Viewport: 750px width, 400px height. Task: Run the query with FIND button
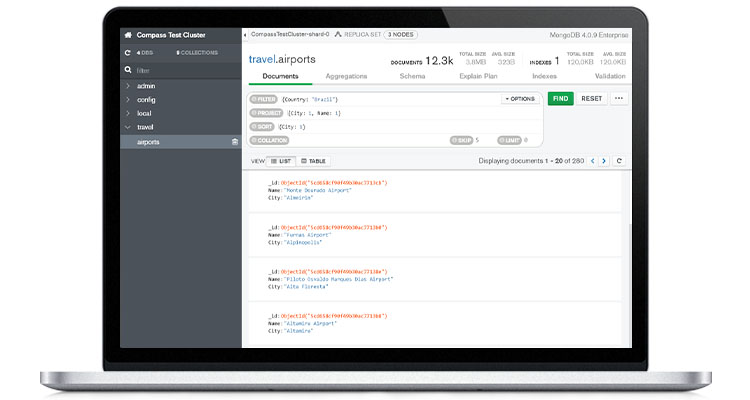[x=561, y=99]
